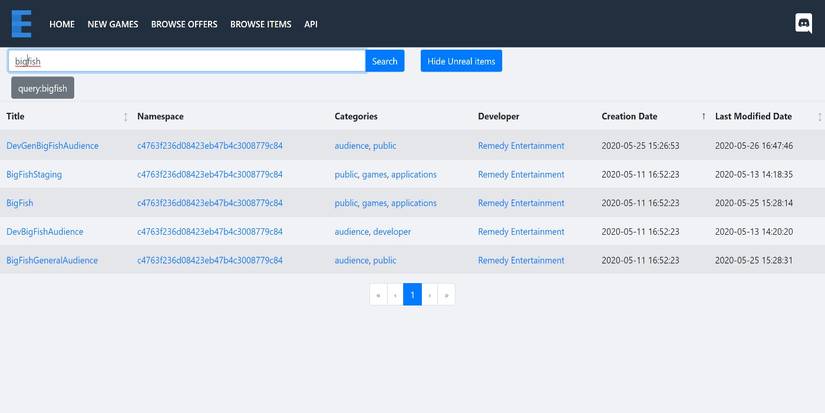Open the Home menu item
Image resolution: width=825 pixels, height=413 pixels.
[62, 24]
